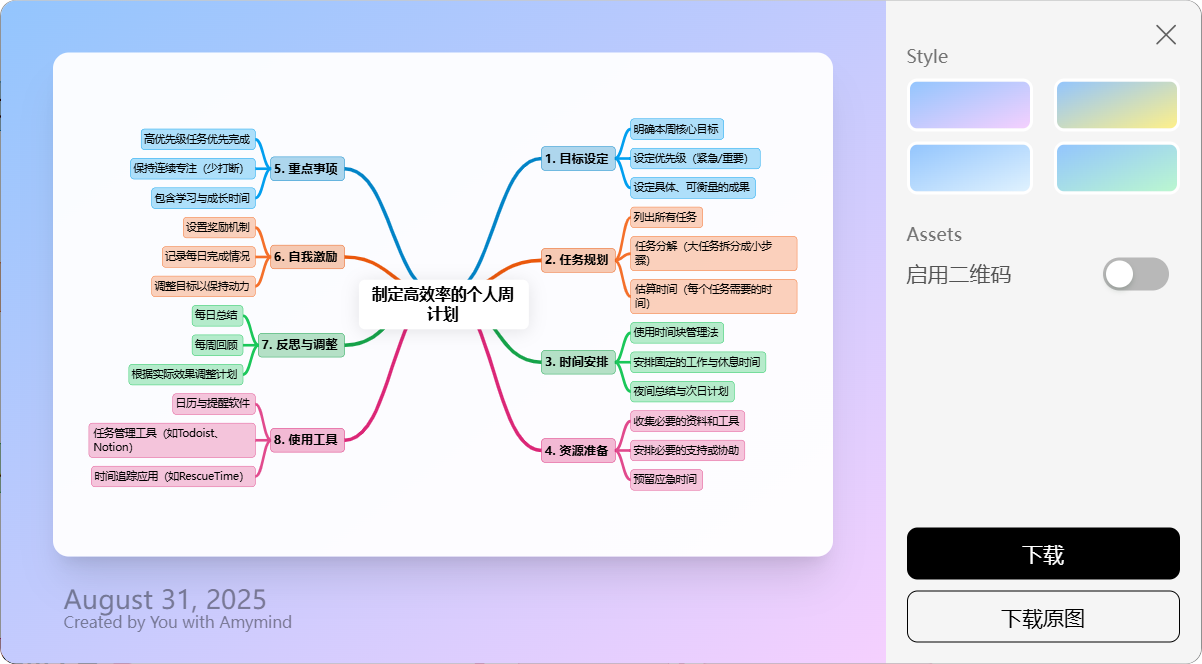Click the subnode 安排必要的支持或协助

[x=687, y=451]
